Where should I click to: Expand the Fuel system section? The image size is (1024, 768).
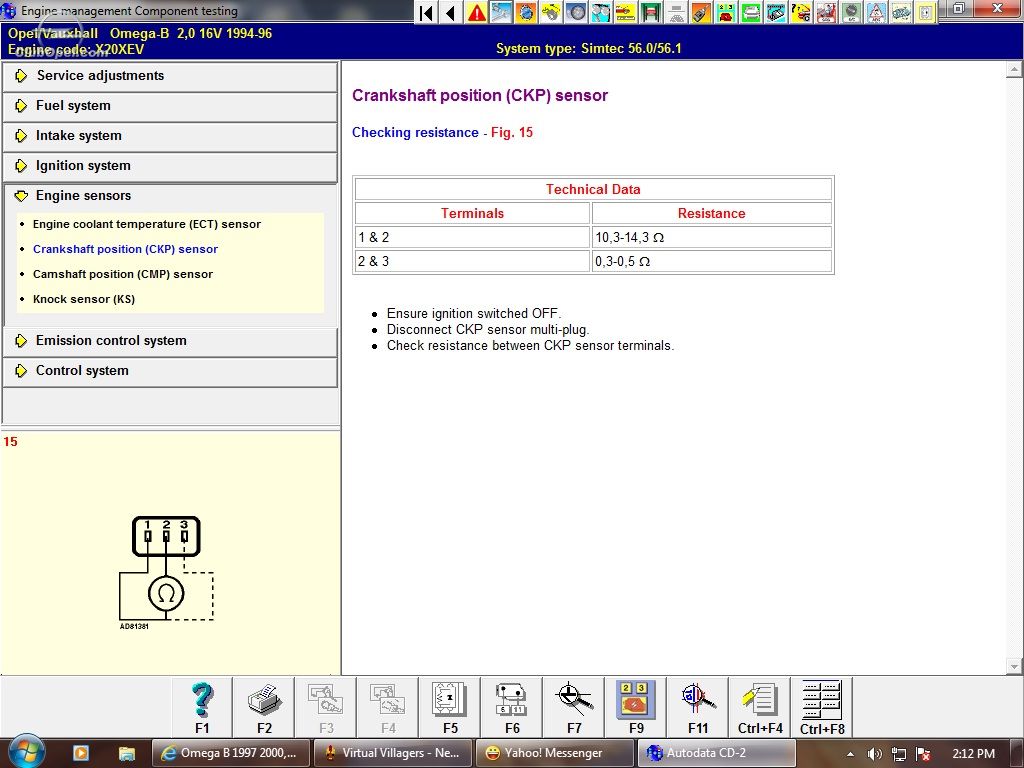point(170,106)
